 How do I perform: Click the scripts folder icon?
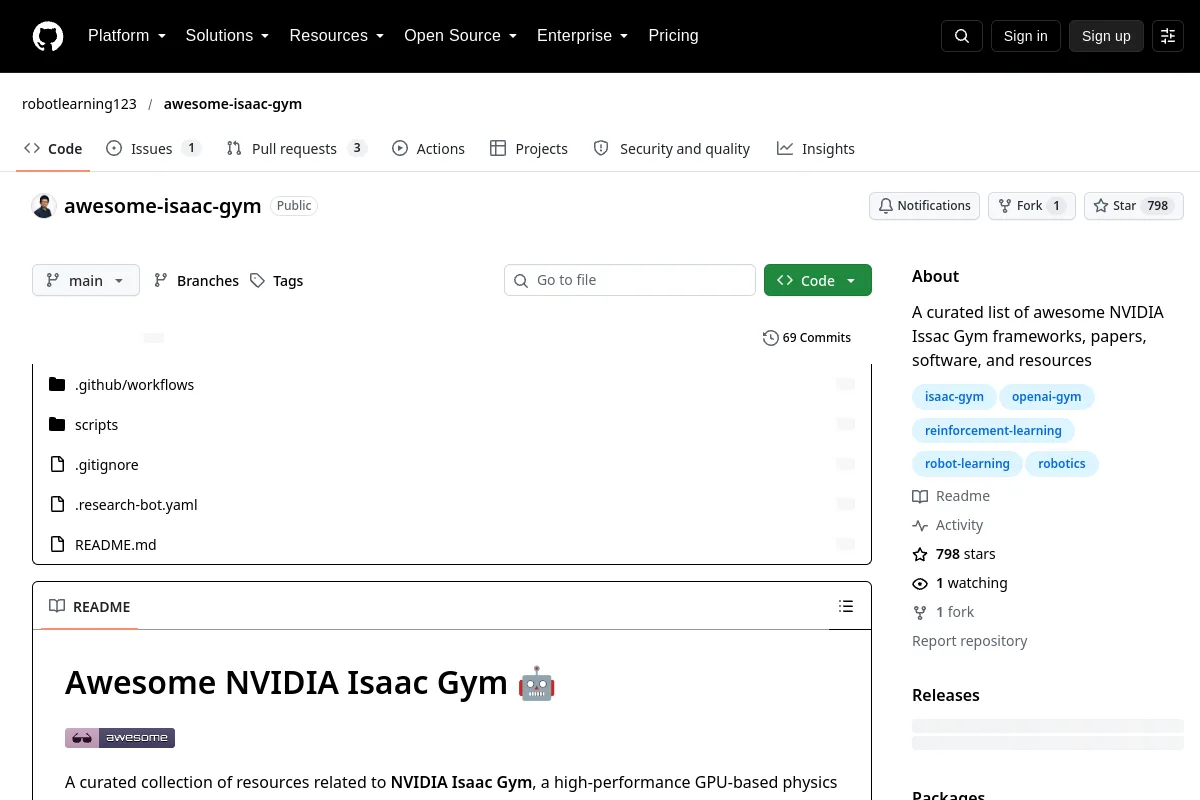[57, 425]
